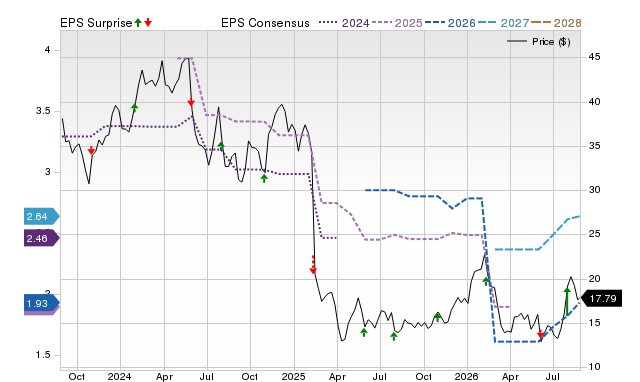
Task: Click the green beat arrow in November 2024
Action: (264, 178)
